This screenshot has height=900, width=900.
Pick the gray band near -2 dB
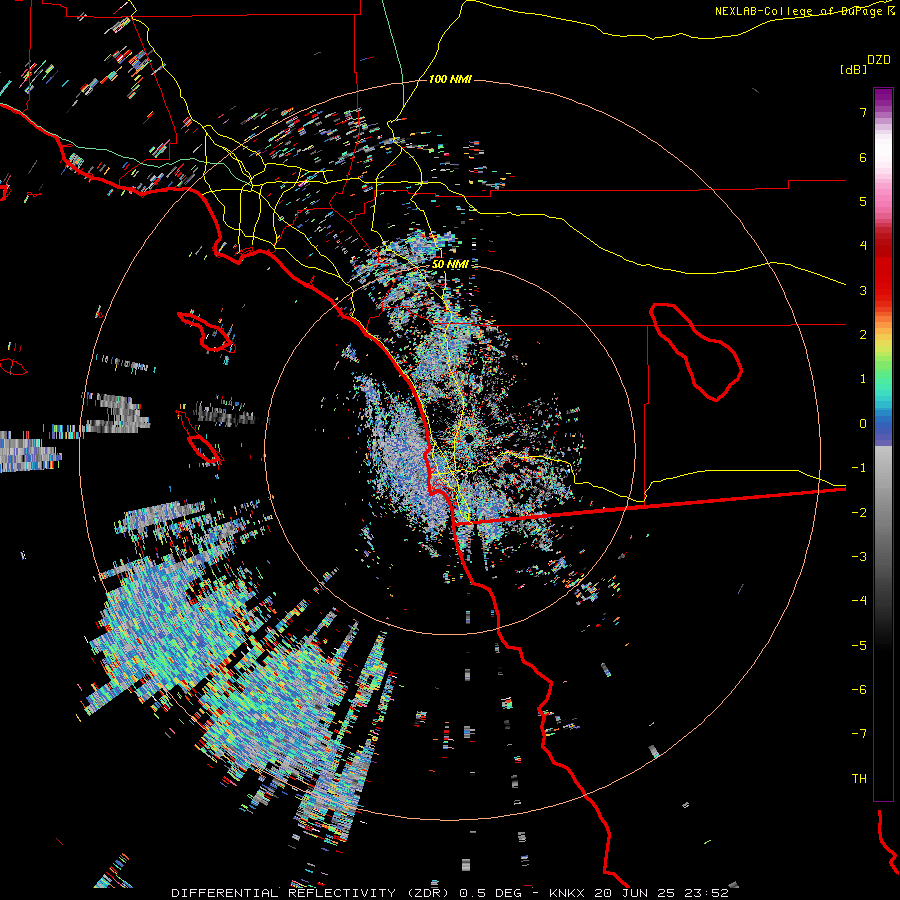click(x=883, y=511)
